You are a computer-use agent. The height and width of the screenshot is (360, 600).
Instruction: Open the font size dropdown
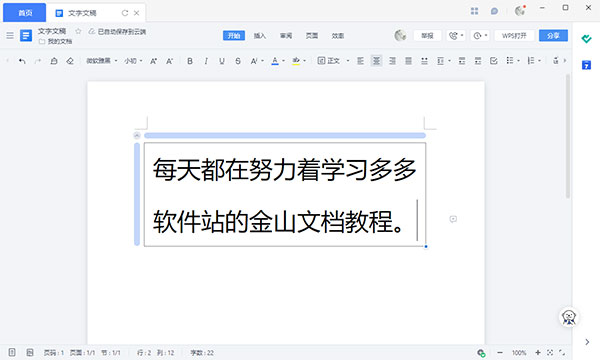[x=133, y=61]
